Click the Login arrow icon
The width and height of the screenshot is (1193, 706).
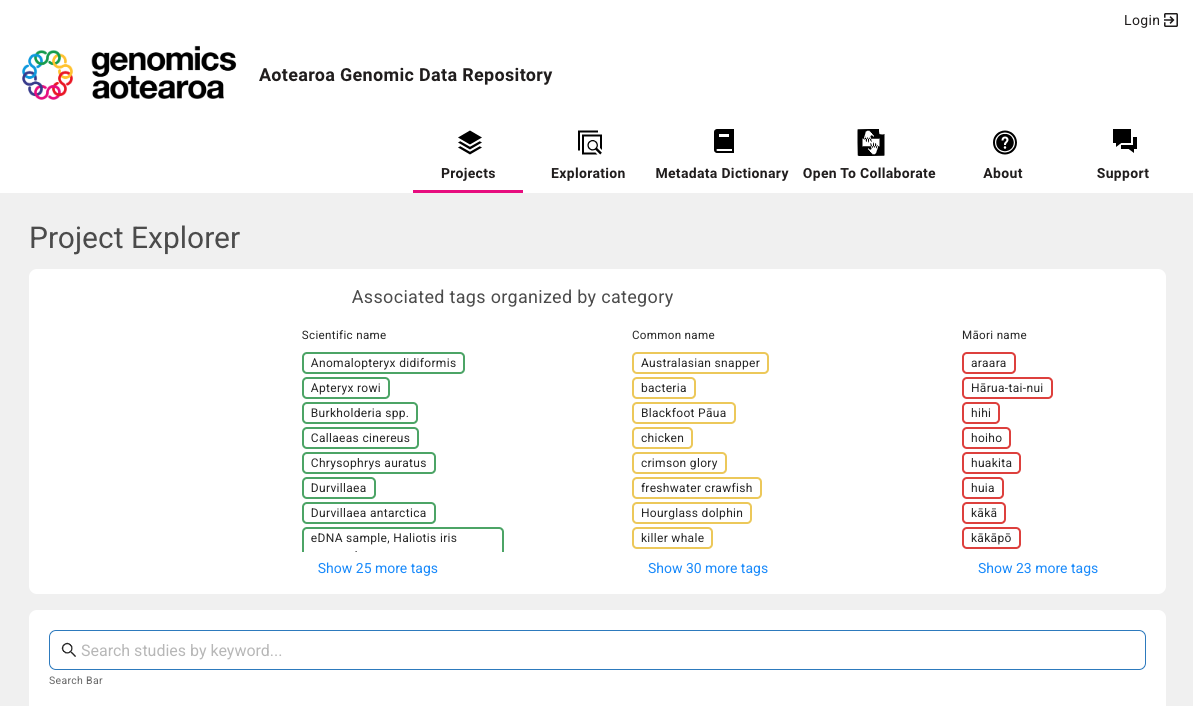pyautogui.click(x=1168, y=19)
